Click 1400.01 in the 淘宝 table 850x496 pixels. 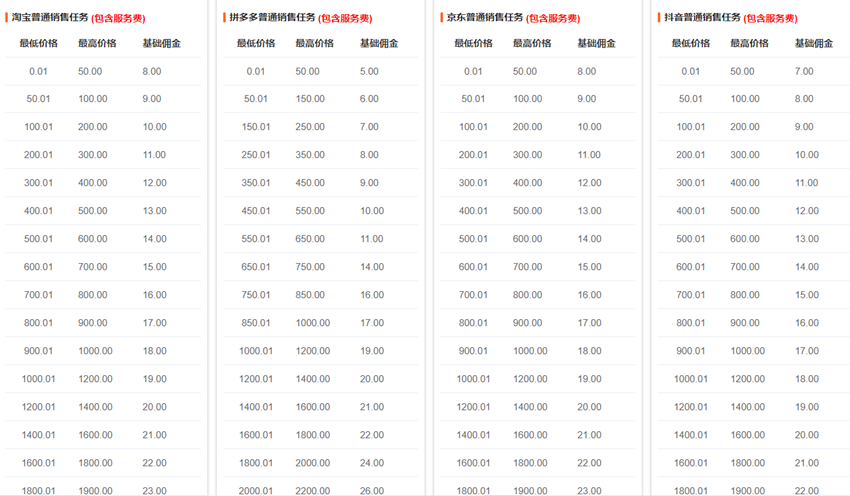38,435
